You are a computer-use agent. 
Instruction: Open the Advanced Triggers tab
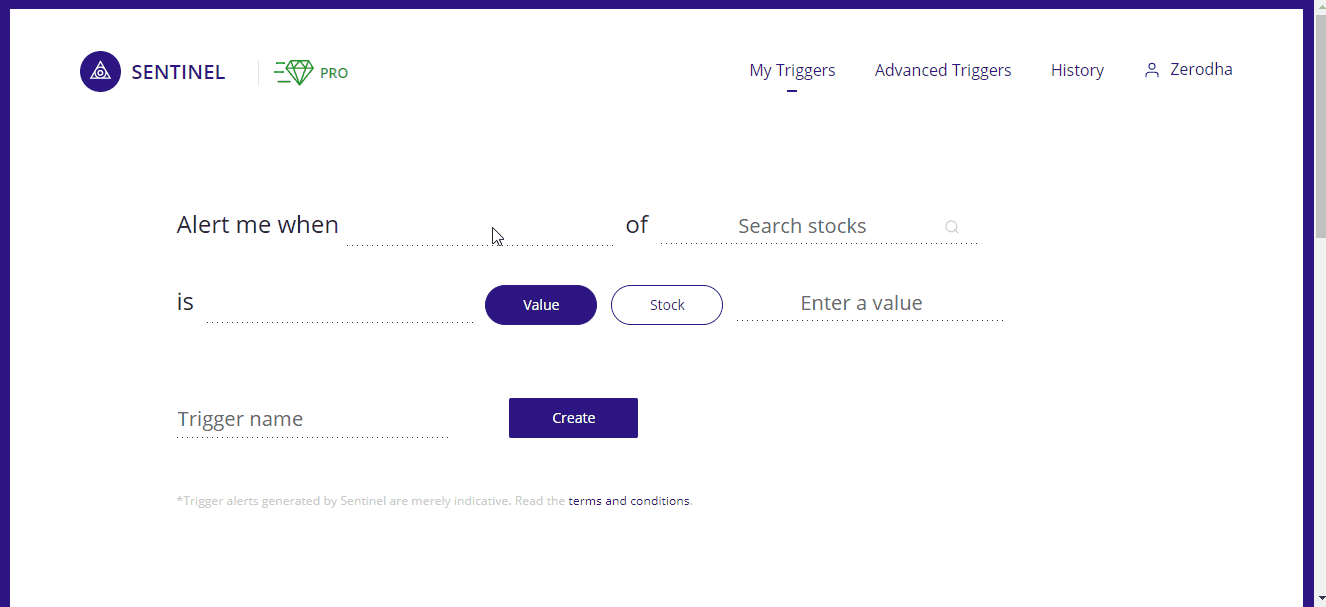943,70
